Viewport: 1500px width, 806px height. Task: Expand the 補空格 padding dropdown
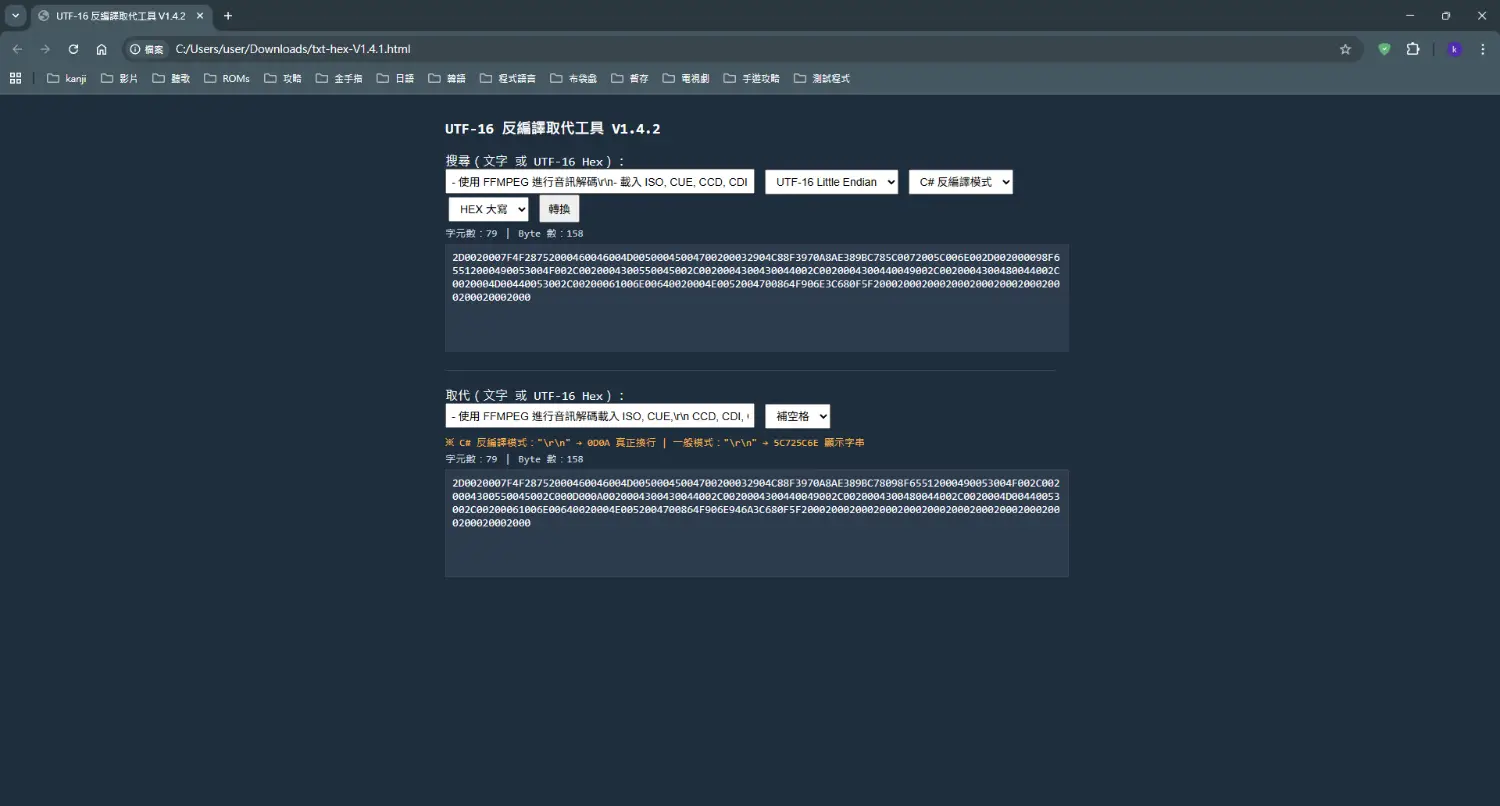click(x=797, y=416)
